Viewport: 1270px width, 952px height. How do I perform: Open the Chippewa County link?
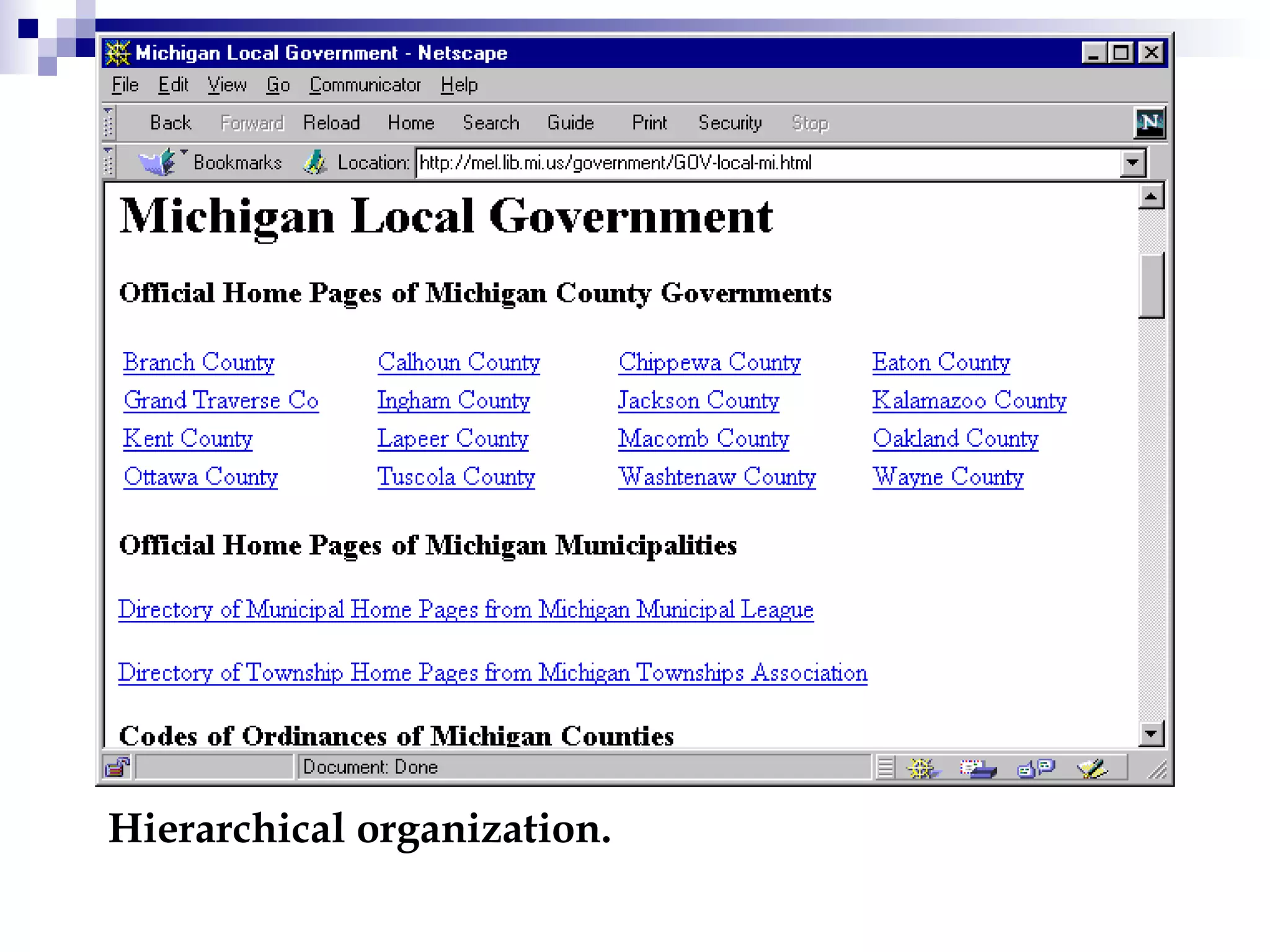pyautogui.click(x=709, y=362)
